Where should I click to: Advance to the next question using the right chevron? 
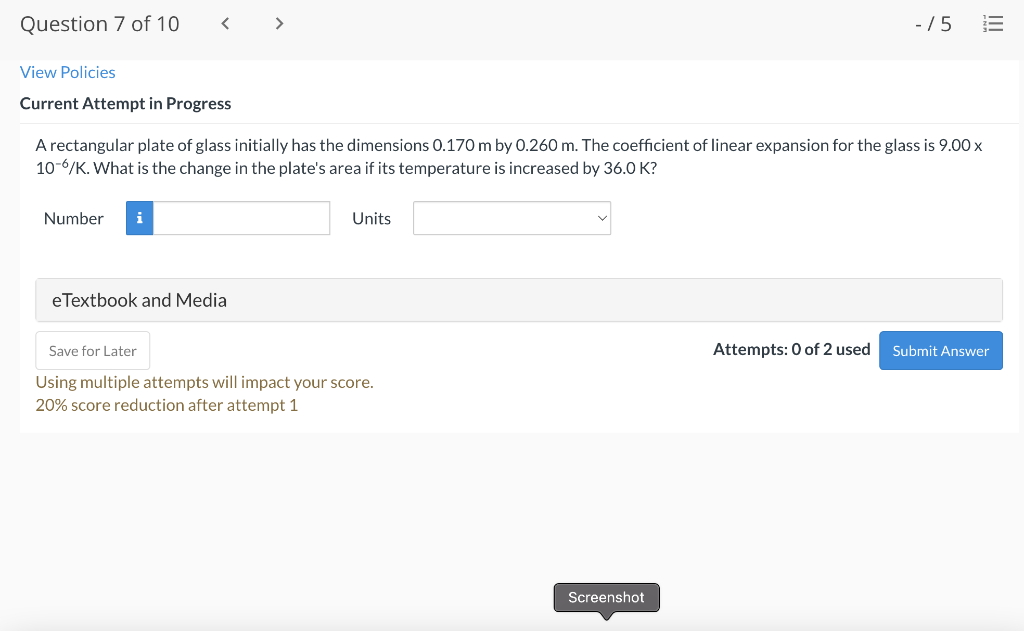click(279, 23)
